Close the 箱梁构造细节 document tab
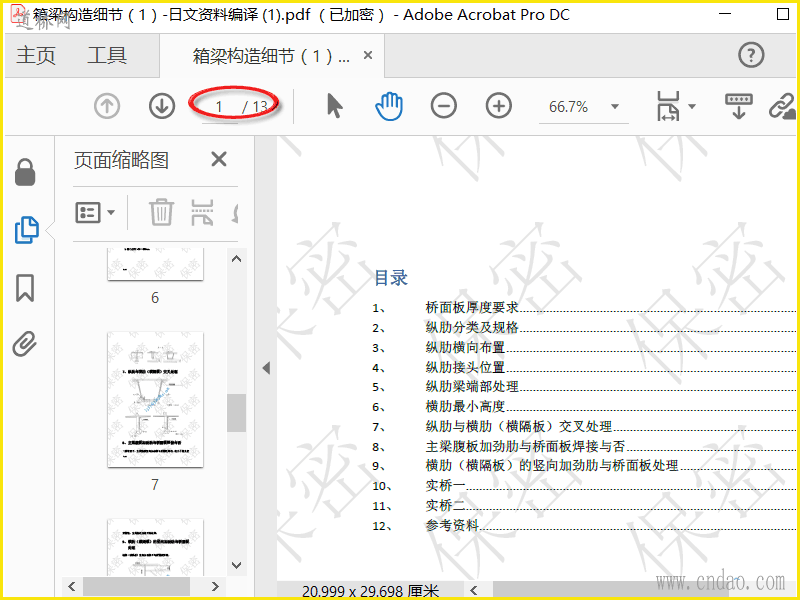Image resolution: width=800 pixels, height=600 pixels. point(368,55)
